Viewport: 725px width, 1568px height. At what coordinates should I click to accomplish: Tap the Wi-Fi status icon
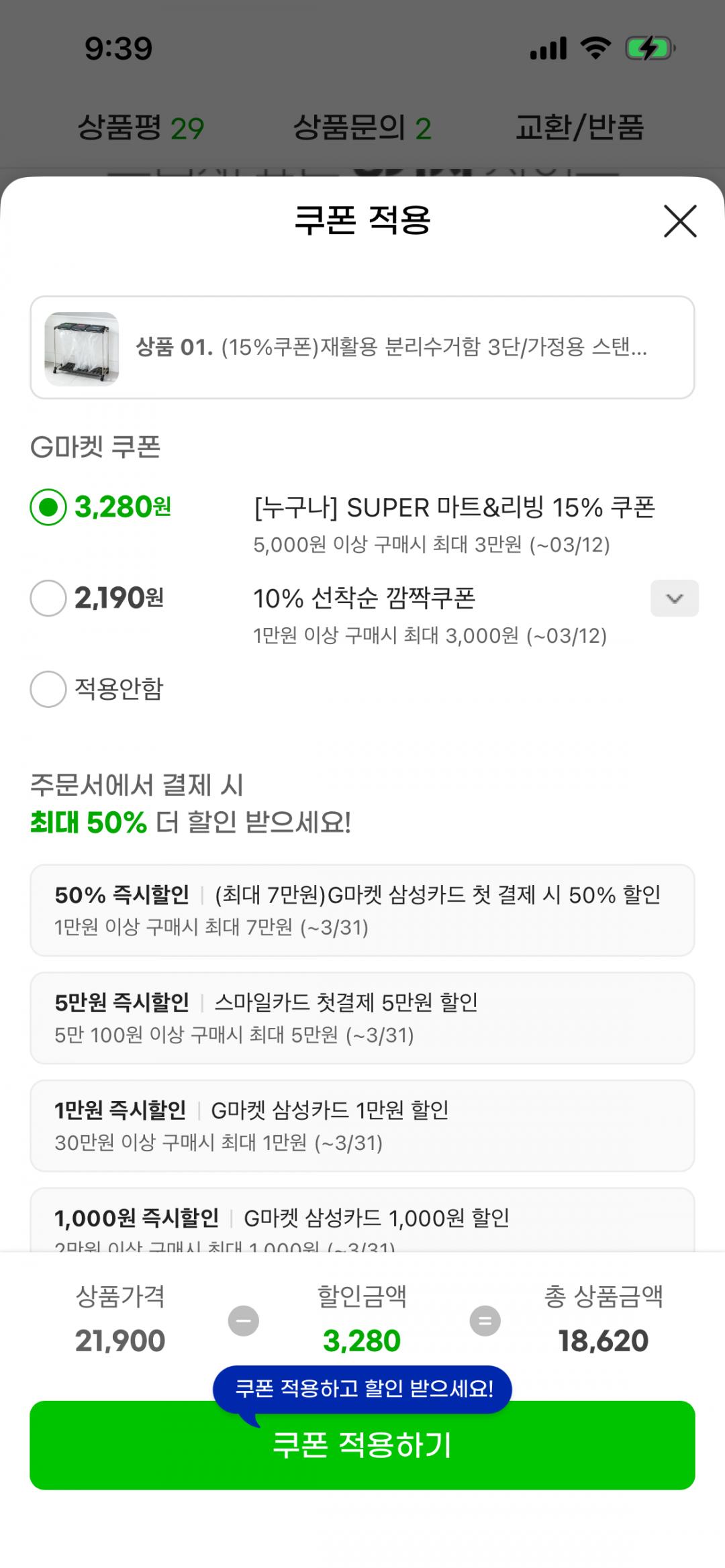coord(595,48)
